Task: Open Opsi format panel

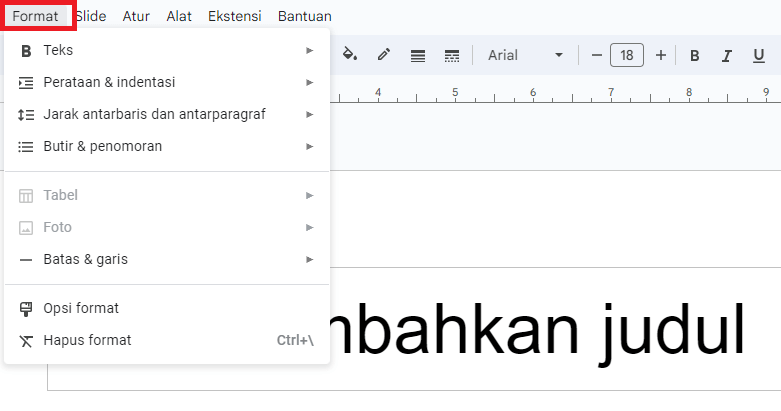Action: coord(167,308)
